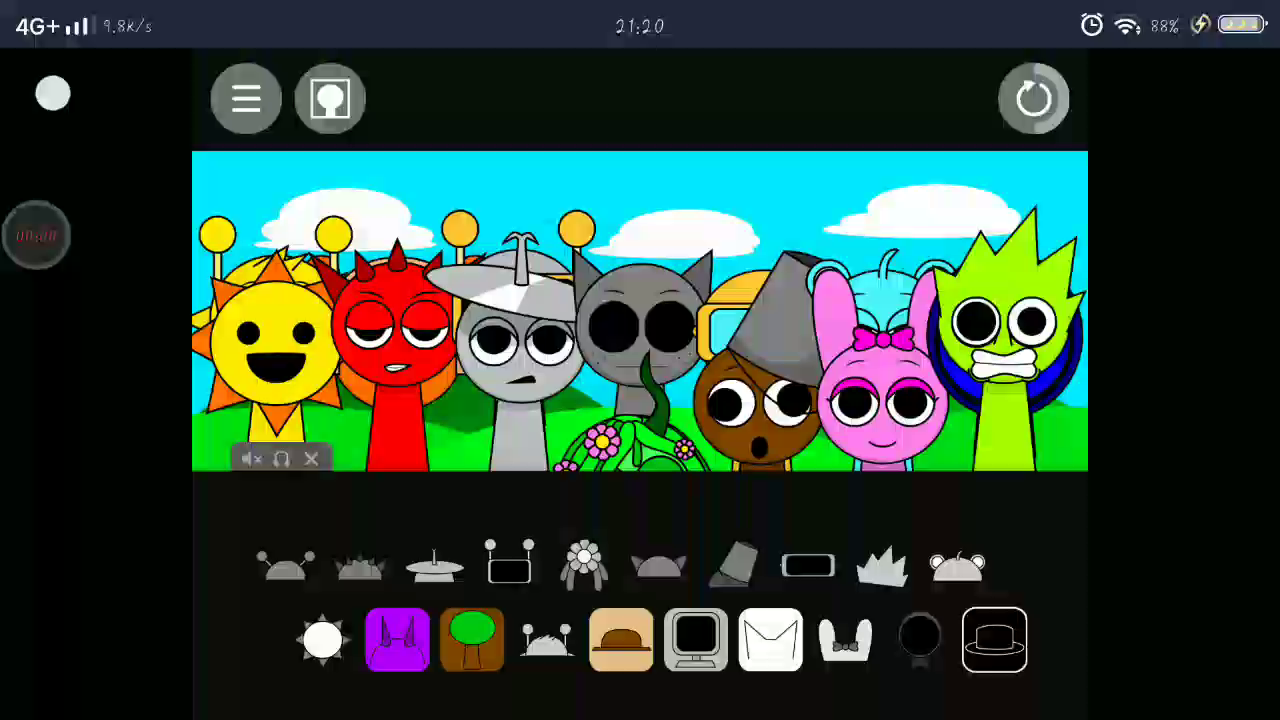Tap the screen recorder timer bubble
The width and height of the screenshot is (1280, 720).
[37, 236]
